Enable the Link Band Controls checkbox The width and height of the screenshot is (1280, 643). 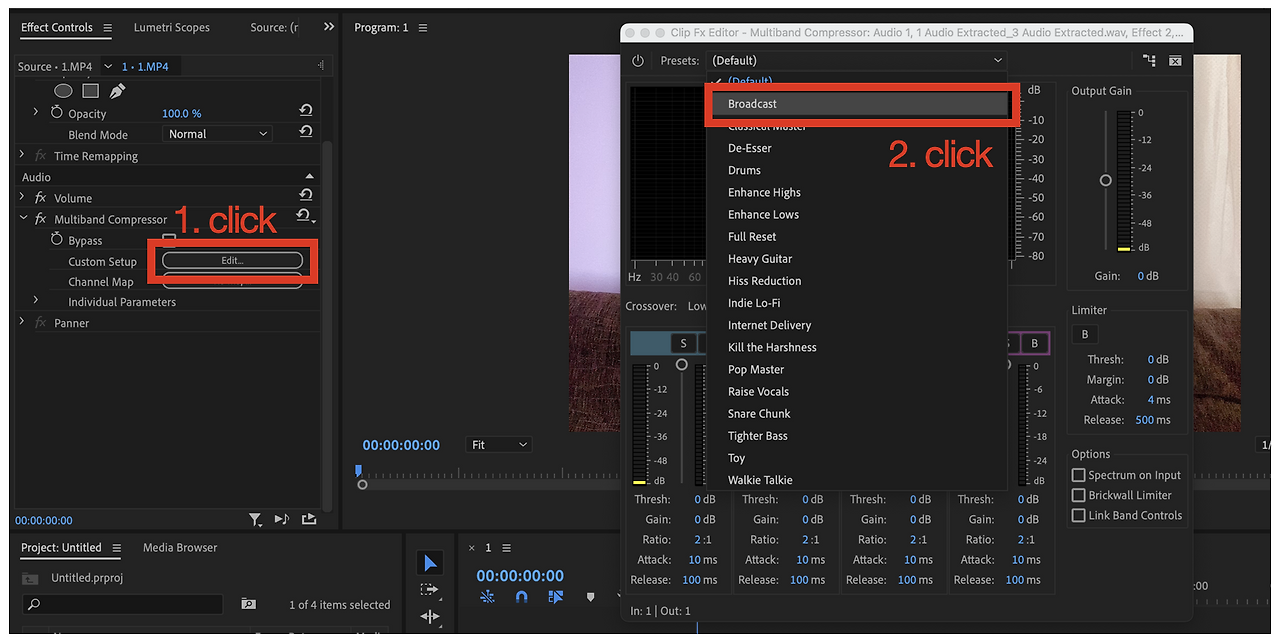click(1079, 515)
